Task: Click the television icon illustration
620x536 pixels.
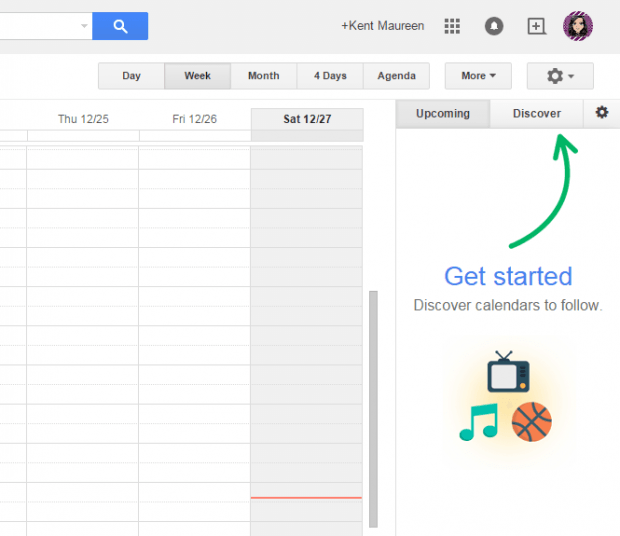Action: (x=508, y=371)
